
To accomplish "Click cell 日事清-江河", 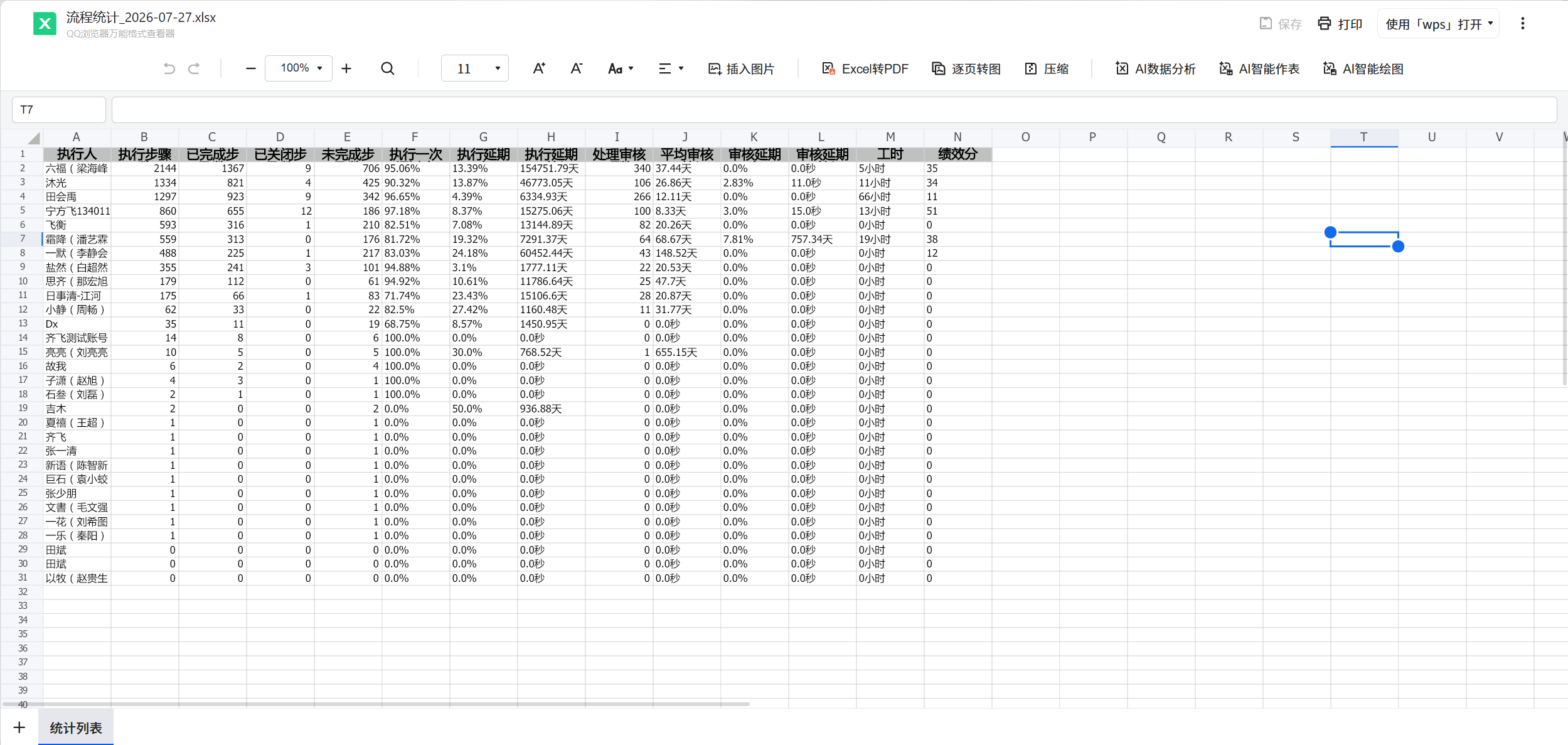I will pos(77,296).
